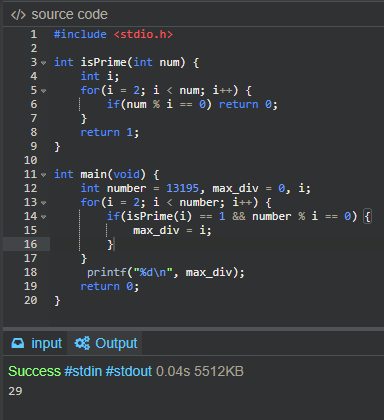The image size is (384, 420).
Task: Click the source code header label
Action: coord(69,15)
